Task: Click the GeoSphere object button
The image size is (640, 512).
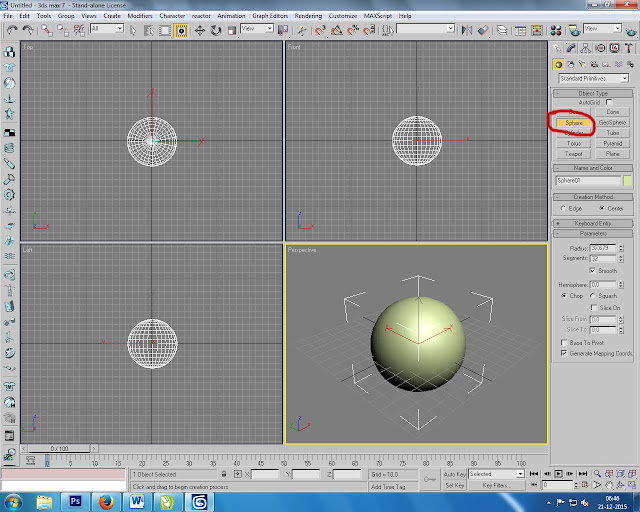Action: (612, 122)
